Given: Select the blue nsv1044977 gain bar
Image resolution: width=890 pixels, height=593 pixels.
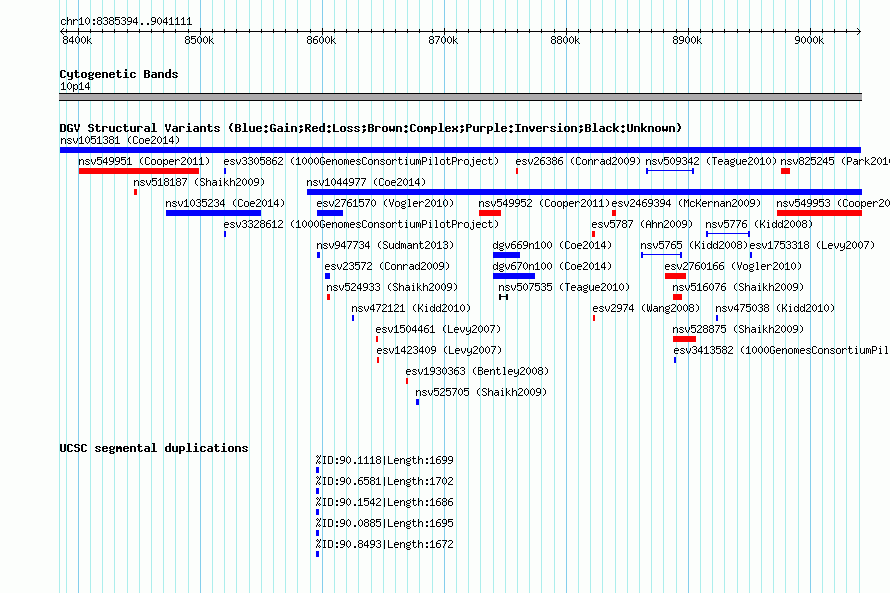Looking at the screenshot, I should click(x=584, y=192).
